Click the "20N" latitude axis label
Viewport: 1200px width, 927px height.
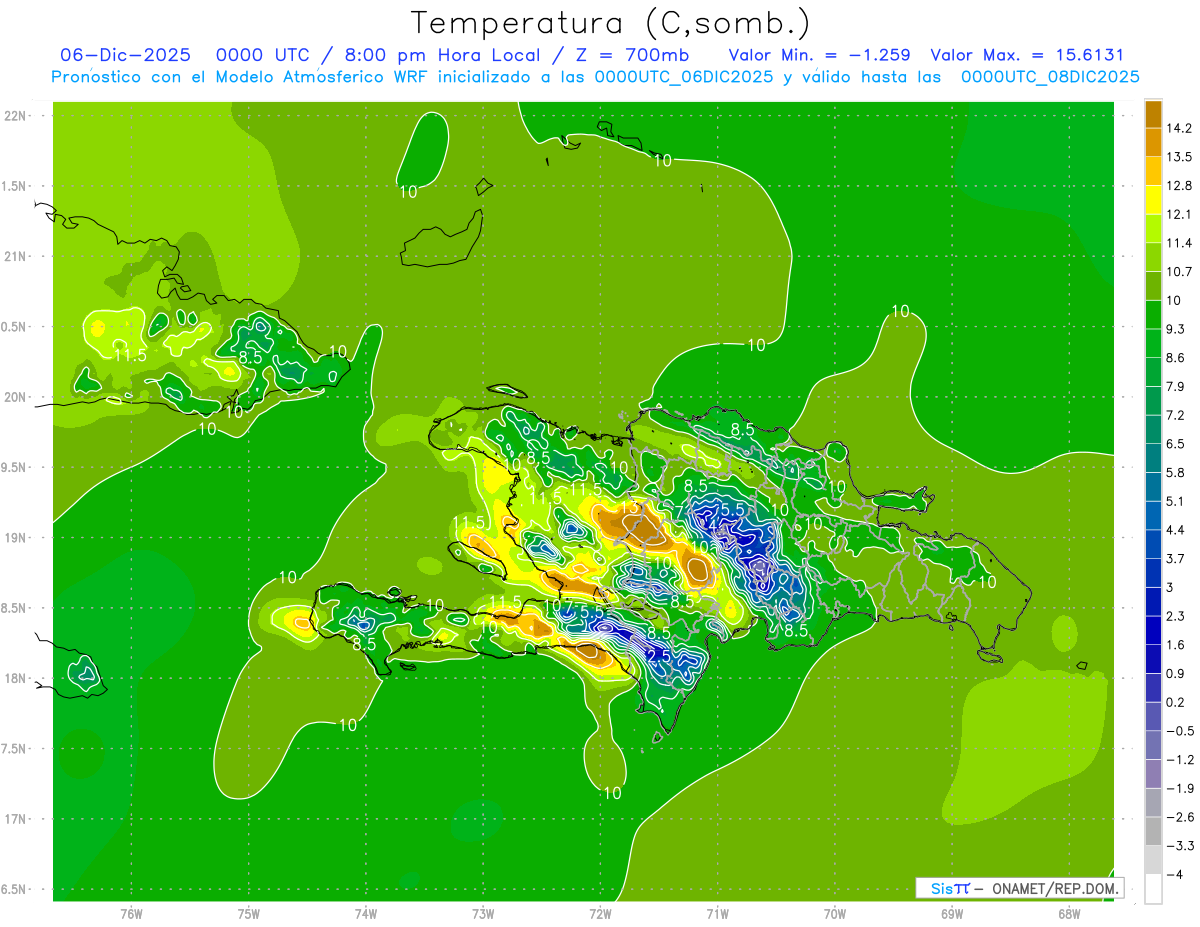tap(16, 397)
